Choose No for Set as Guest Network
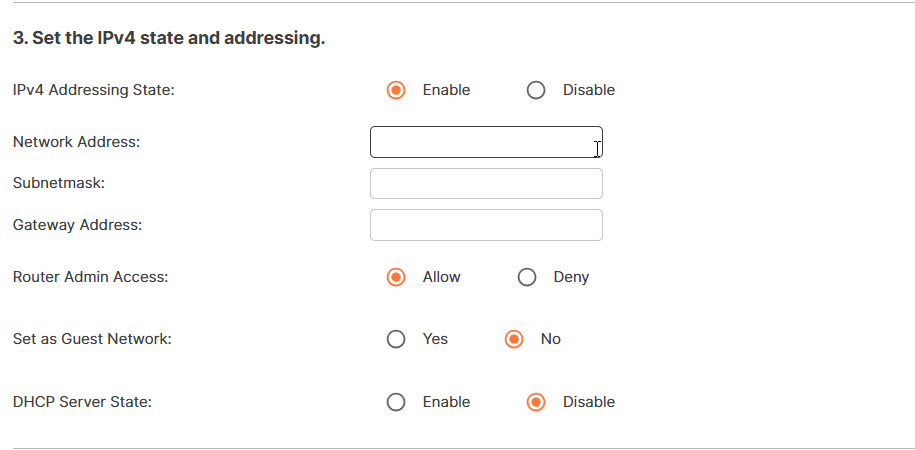The height and width of the screenshot is (450, 915). (515, 339)
